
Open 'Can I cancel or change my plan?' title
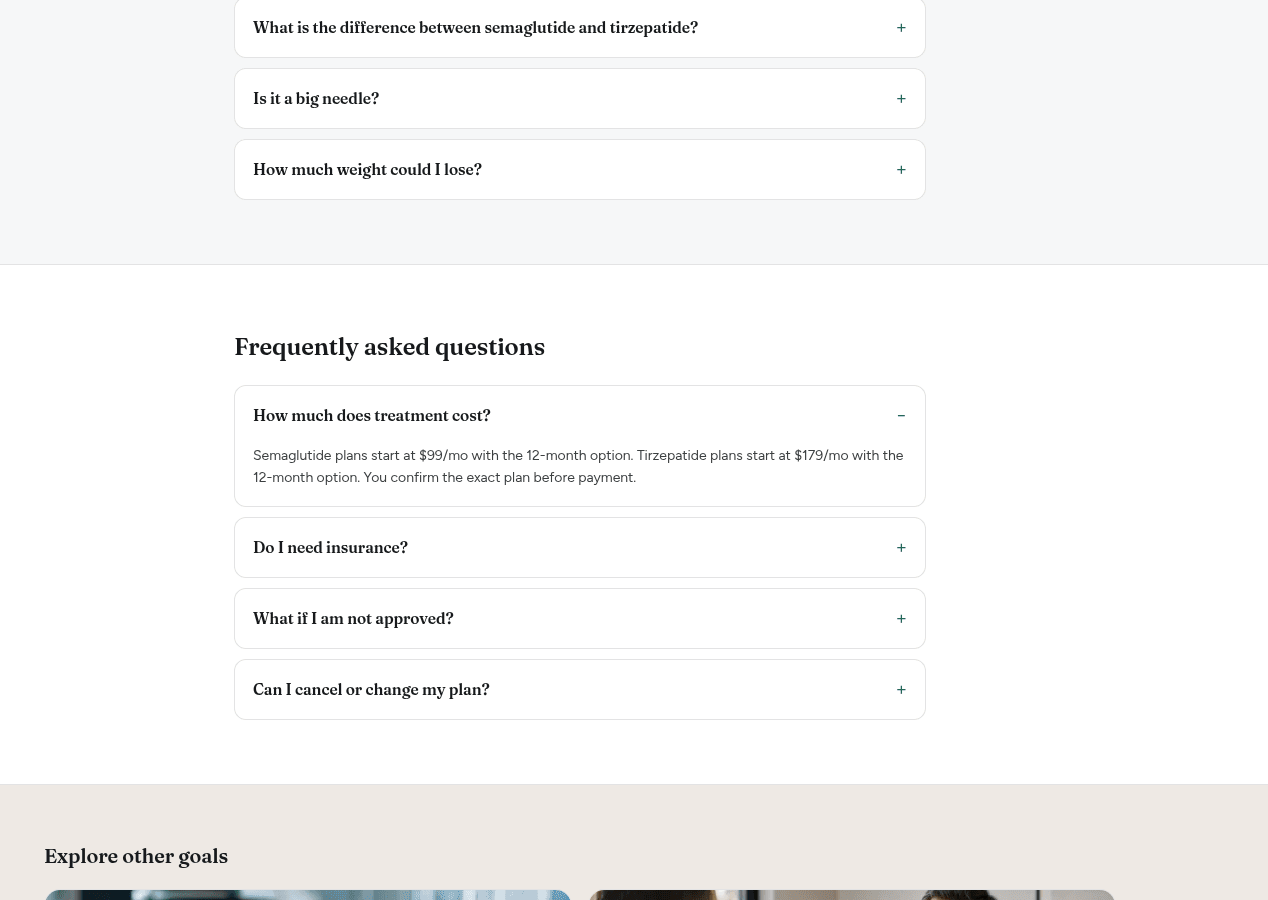coord(371,690)
